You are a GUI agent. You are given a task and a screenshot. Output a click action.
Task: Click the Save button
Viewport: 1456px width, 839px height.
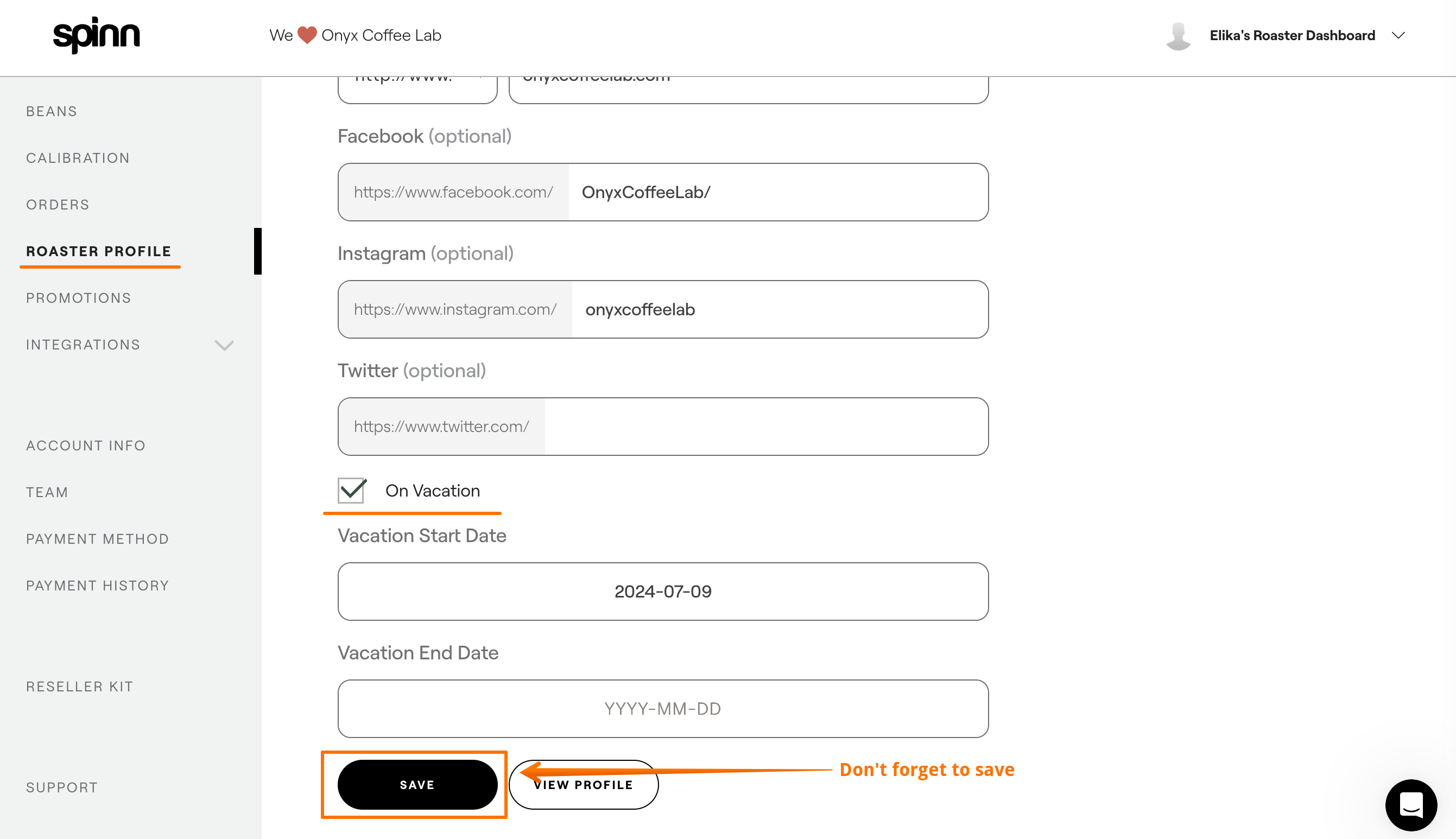[417, 784]
